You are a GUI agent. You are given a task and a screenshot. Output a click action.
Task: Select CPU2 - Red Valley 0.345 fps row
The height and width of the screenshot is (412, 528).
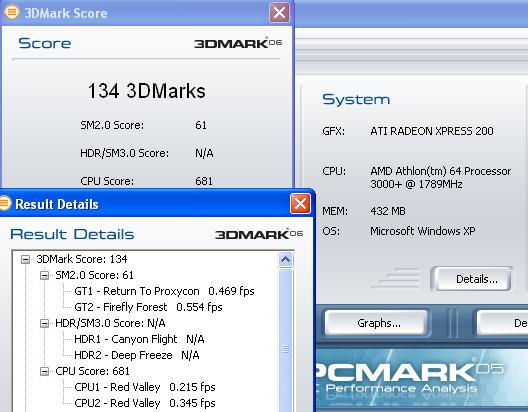(145, 403)
